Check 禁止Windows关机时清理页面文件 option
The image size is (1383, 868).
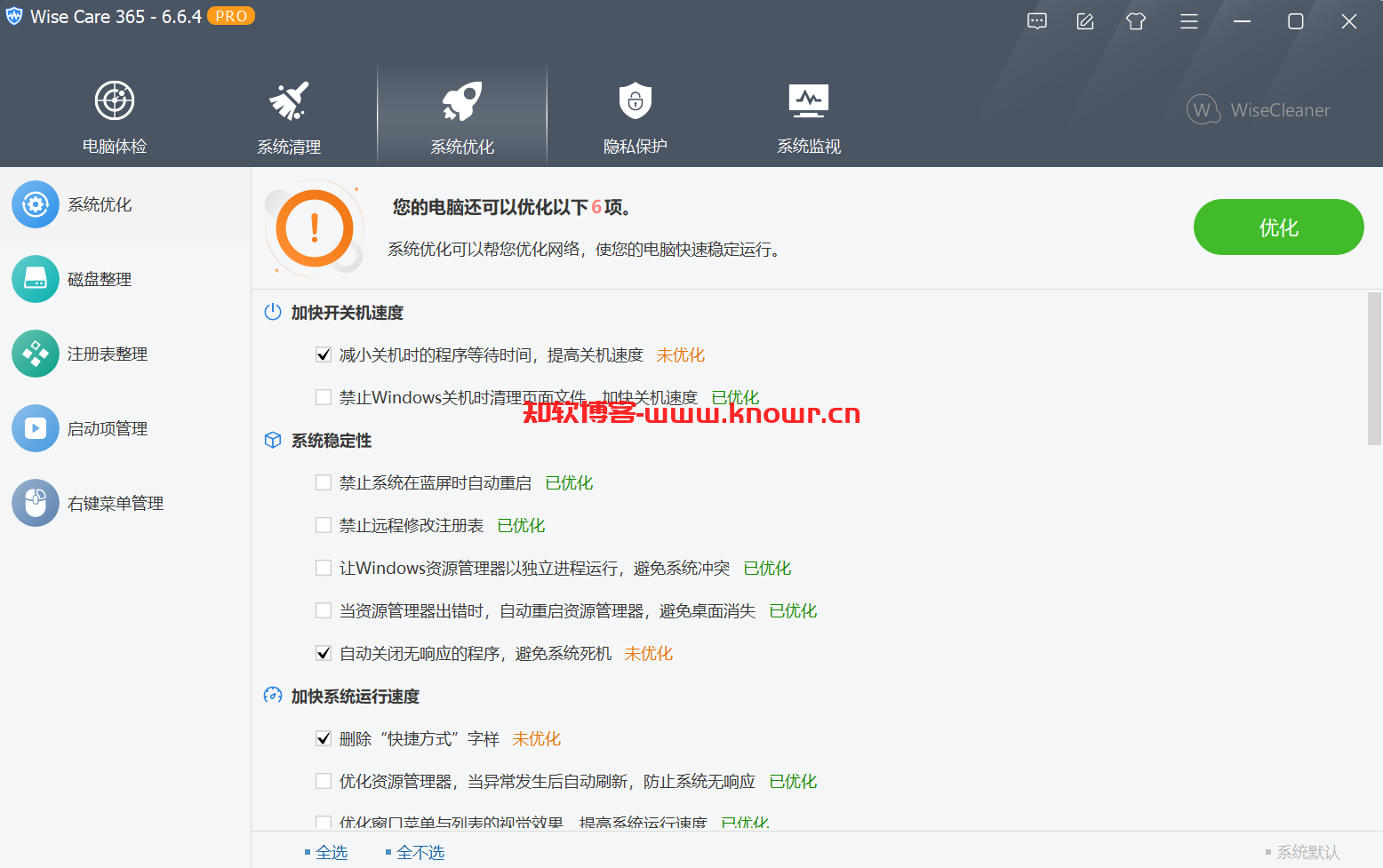point(324,397)
